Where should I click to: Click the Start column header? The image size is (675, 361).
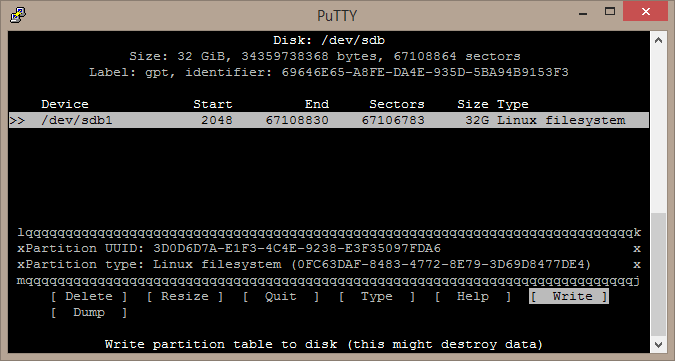(213, 104)
